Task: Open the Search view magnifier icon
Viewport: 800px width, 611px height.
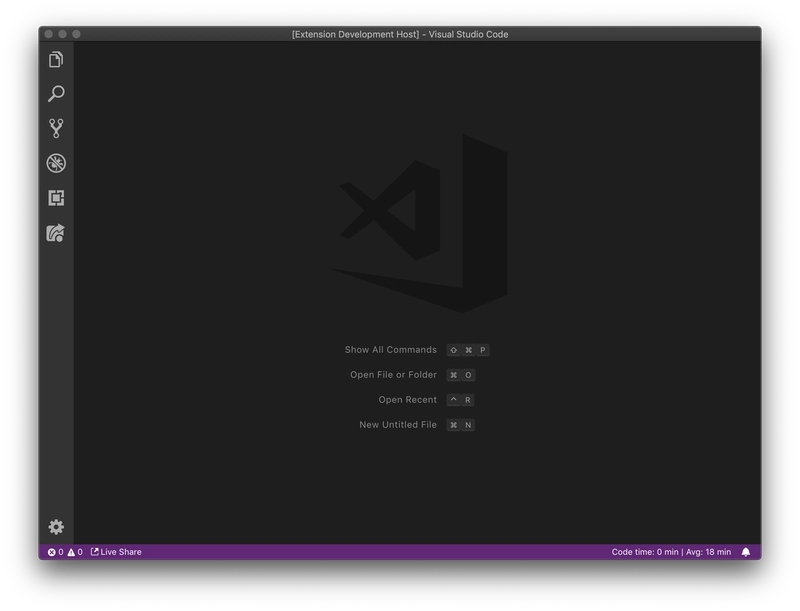Action: (x=56, y=94)
